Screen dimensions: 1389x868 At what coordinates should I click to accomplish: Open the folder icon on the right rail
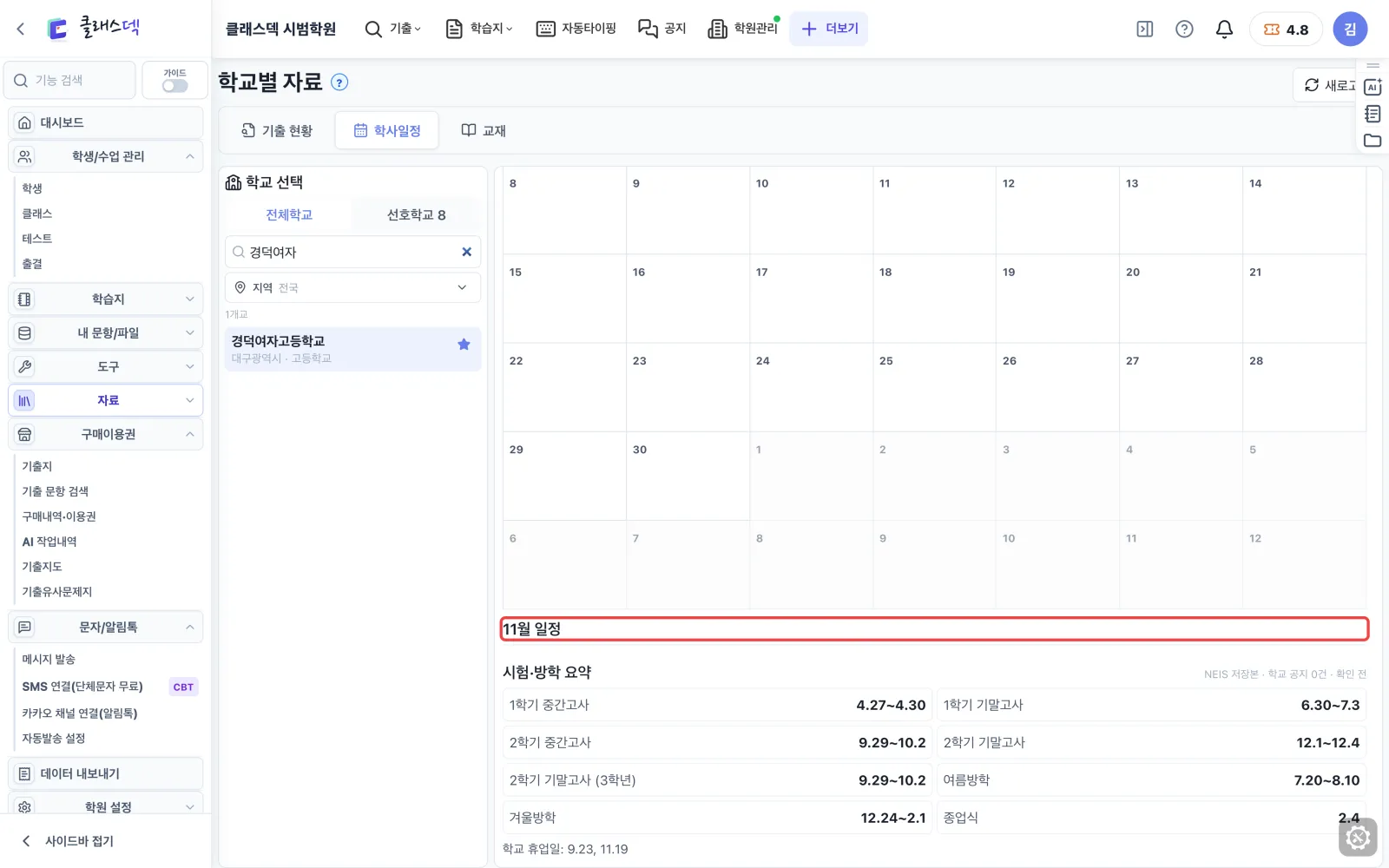click(x=1373, y=141)
